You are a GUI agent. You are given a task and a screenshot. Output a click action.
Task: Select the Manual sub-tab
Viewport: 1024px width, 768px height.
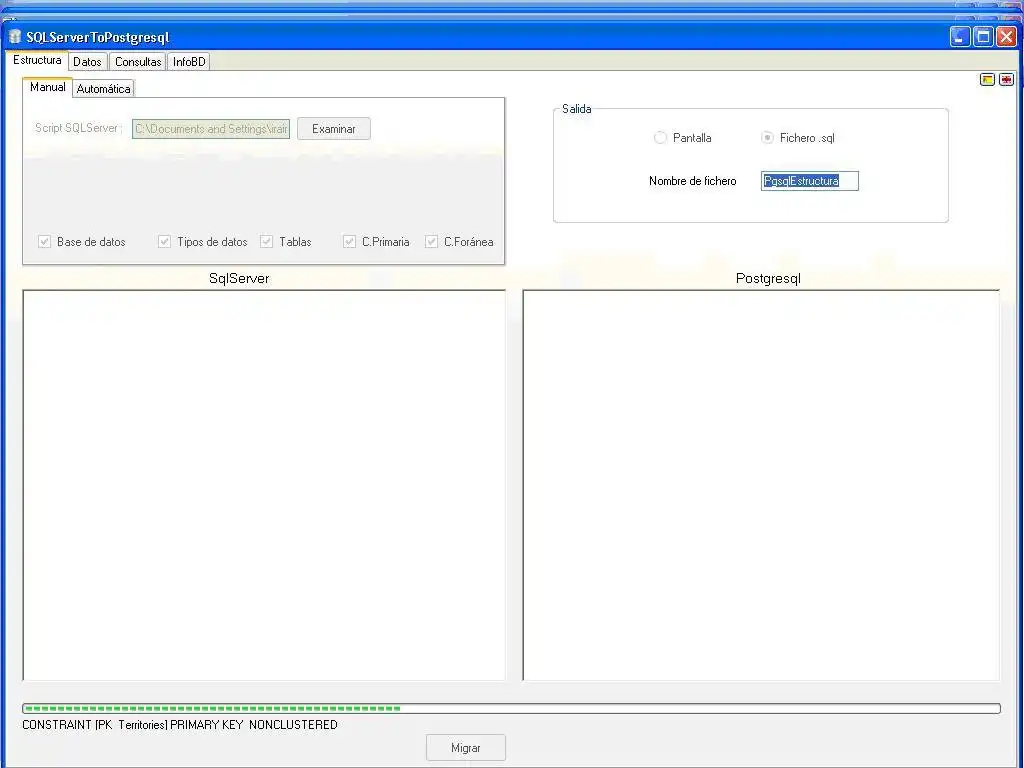48,87
